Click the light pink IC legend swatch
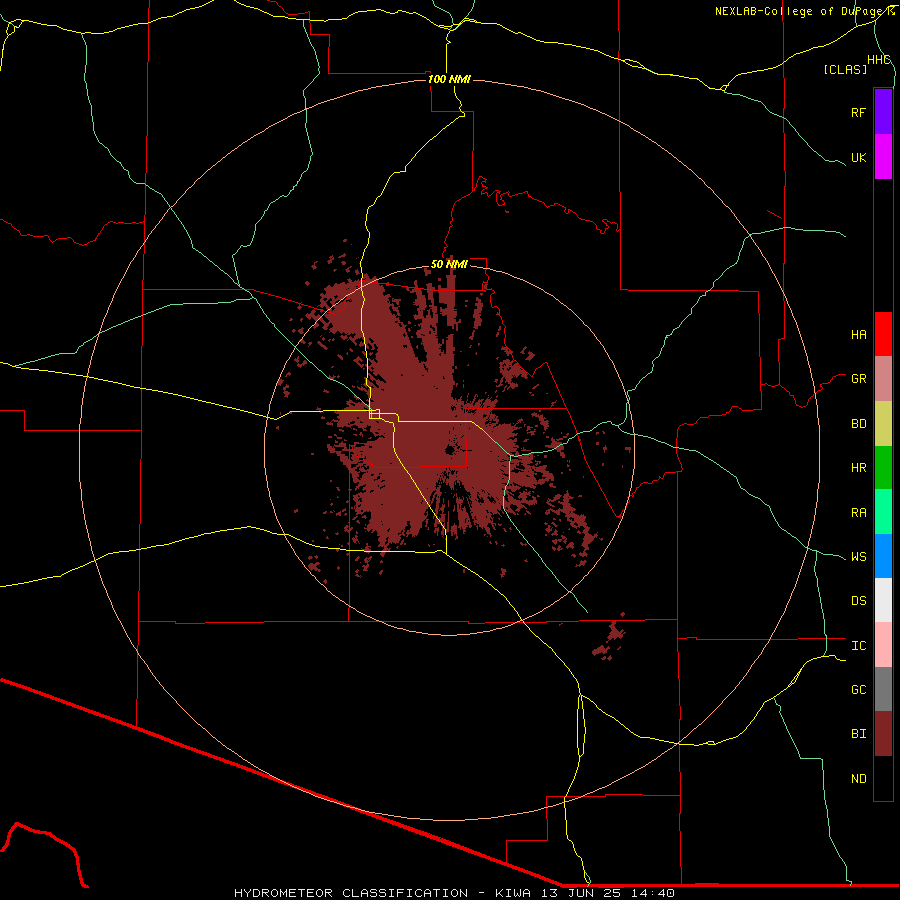The width and height of the screenshot is (900, 900). coord(883,645)
